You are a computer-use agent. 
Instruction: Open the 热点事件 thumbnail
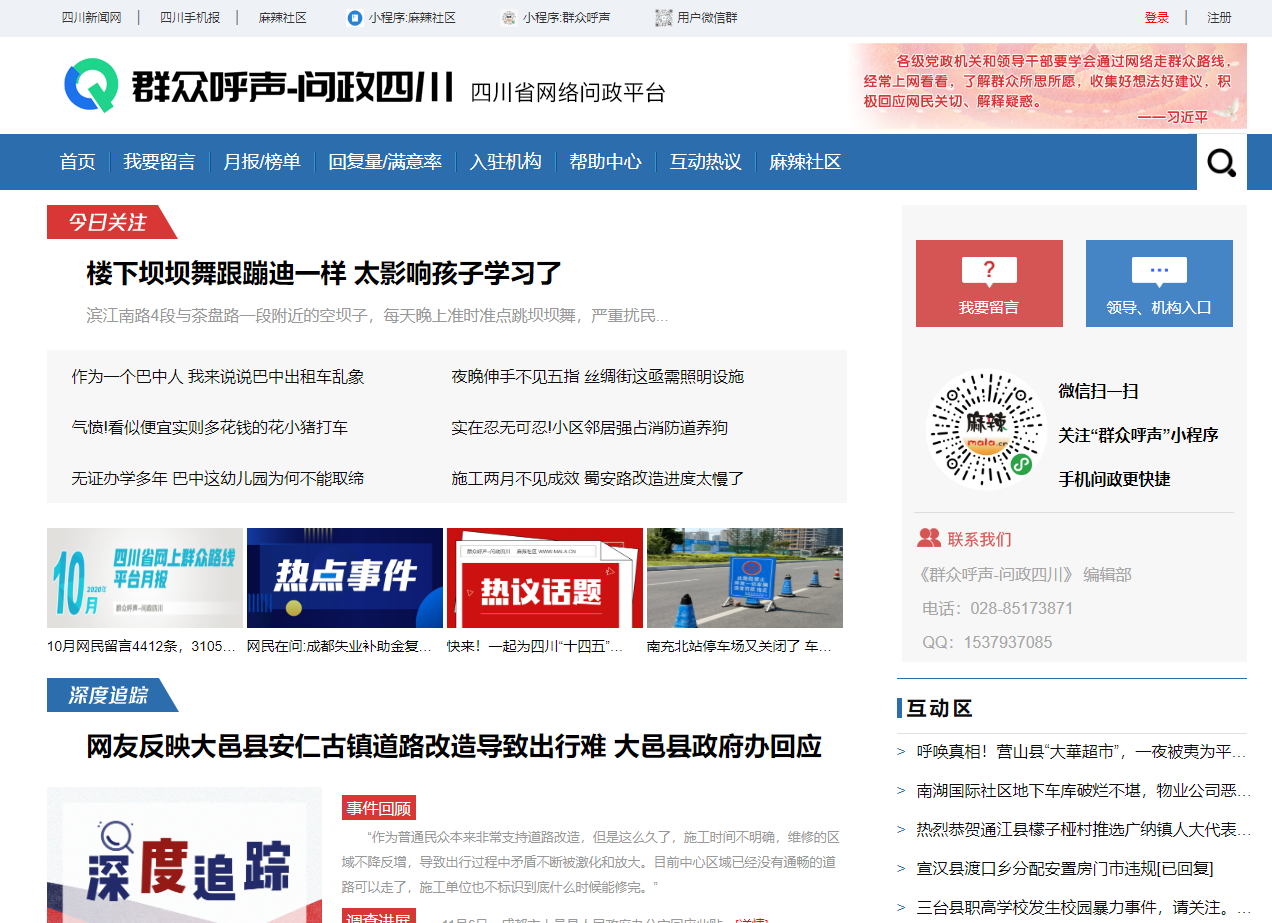point(345,578)
